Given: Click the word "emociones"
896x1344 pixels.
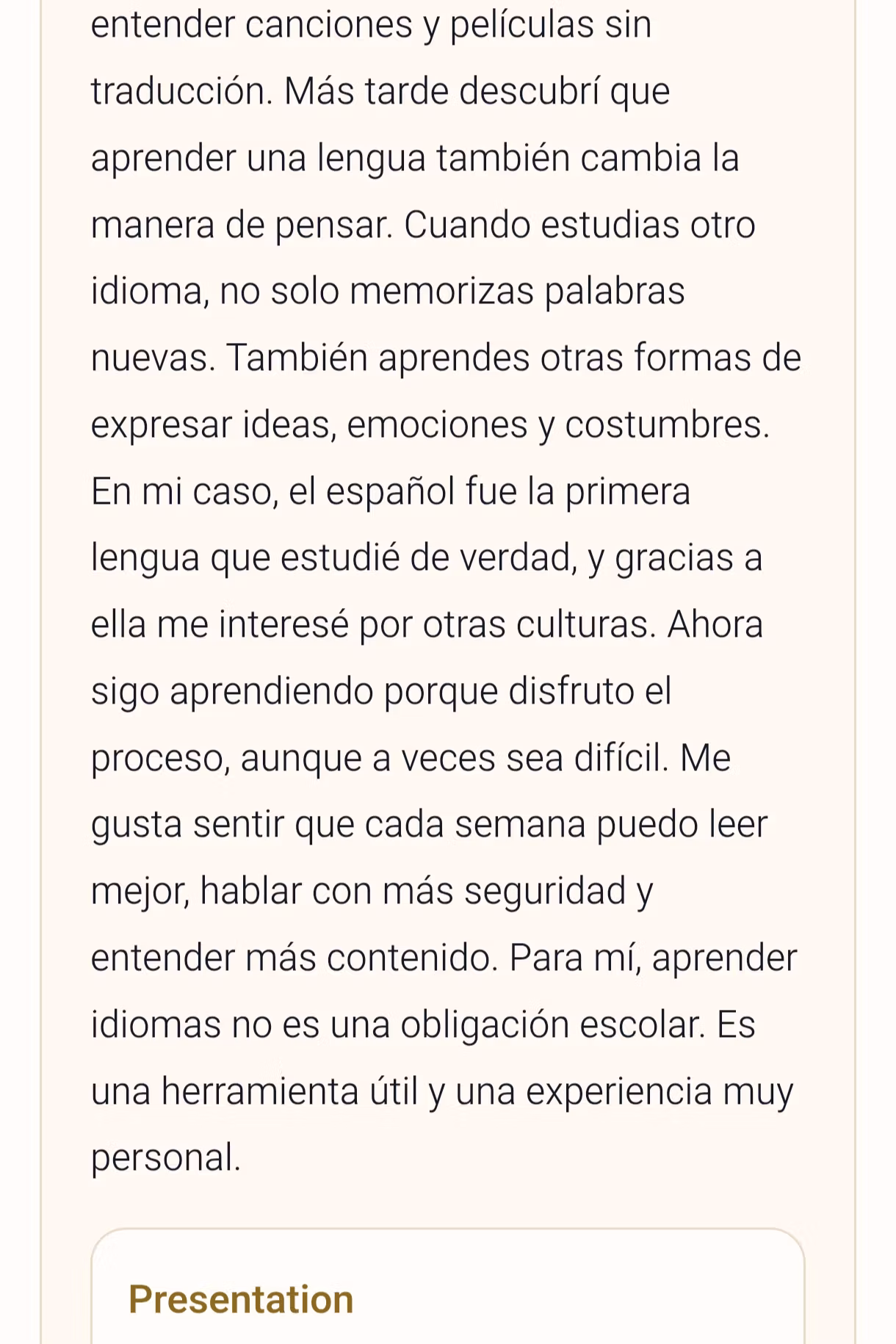Looking at the screenshot, I should (x=437, y=425).
